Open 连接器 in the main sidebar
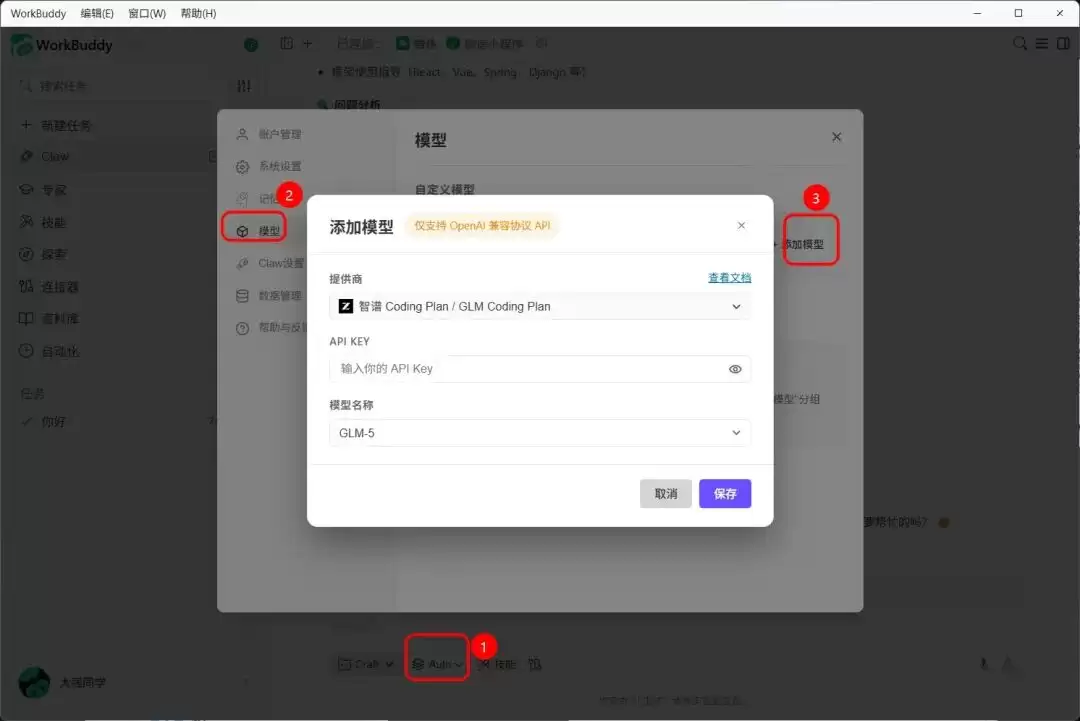Screen dimensions: 1080x721 (x=49, y=286)
